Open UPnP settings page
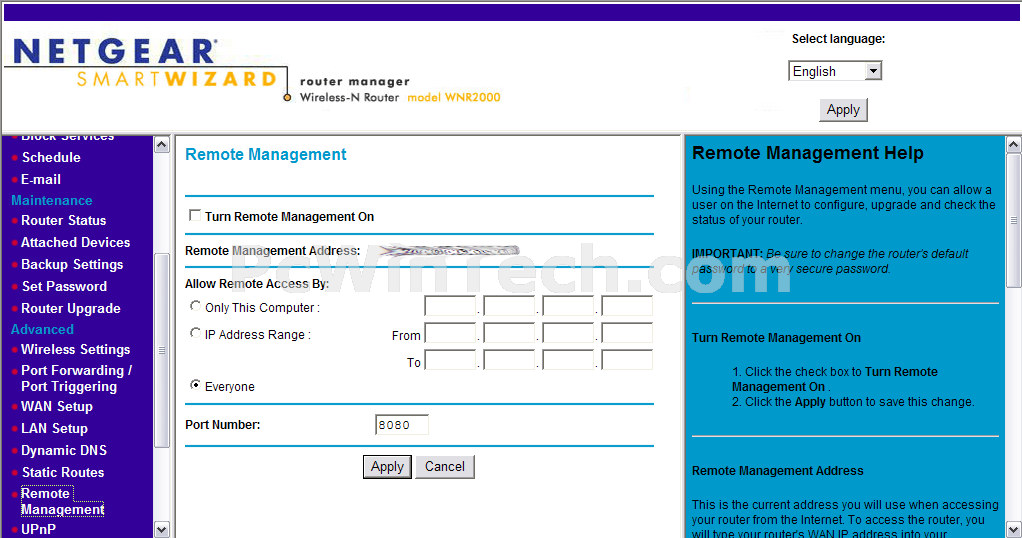 tap(38, 529)
